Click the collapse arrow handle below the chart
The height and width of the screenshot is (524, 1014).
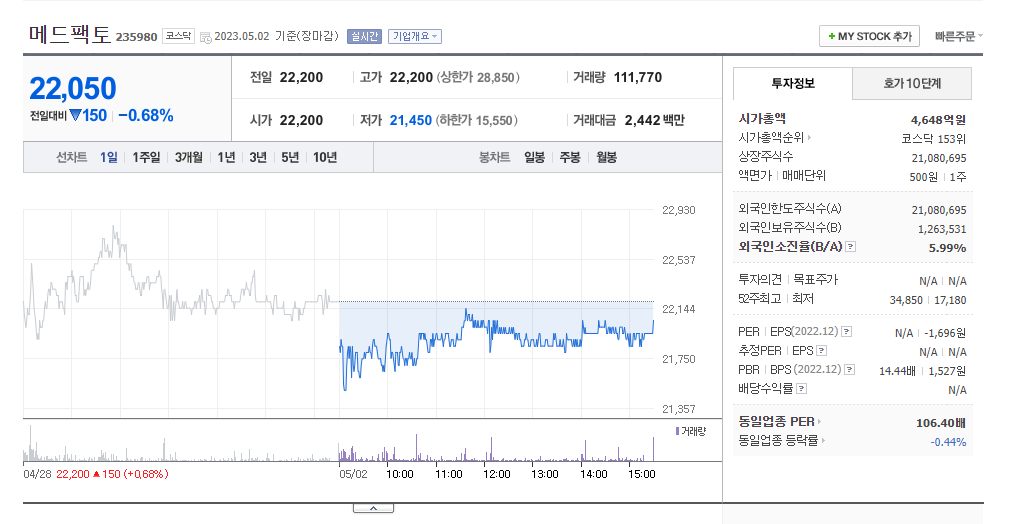click(373, 508)
